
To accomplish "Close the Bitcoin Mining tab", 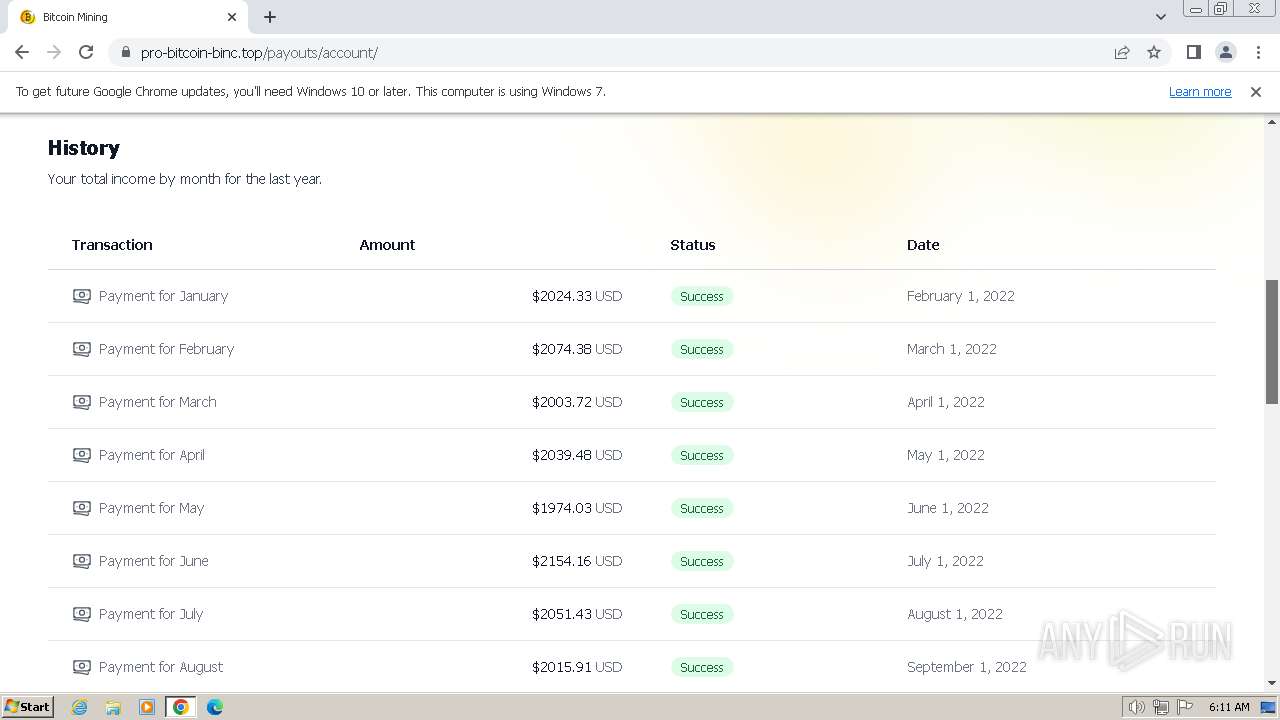I will pos(232,17).
